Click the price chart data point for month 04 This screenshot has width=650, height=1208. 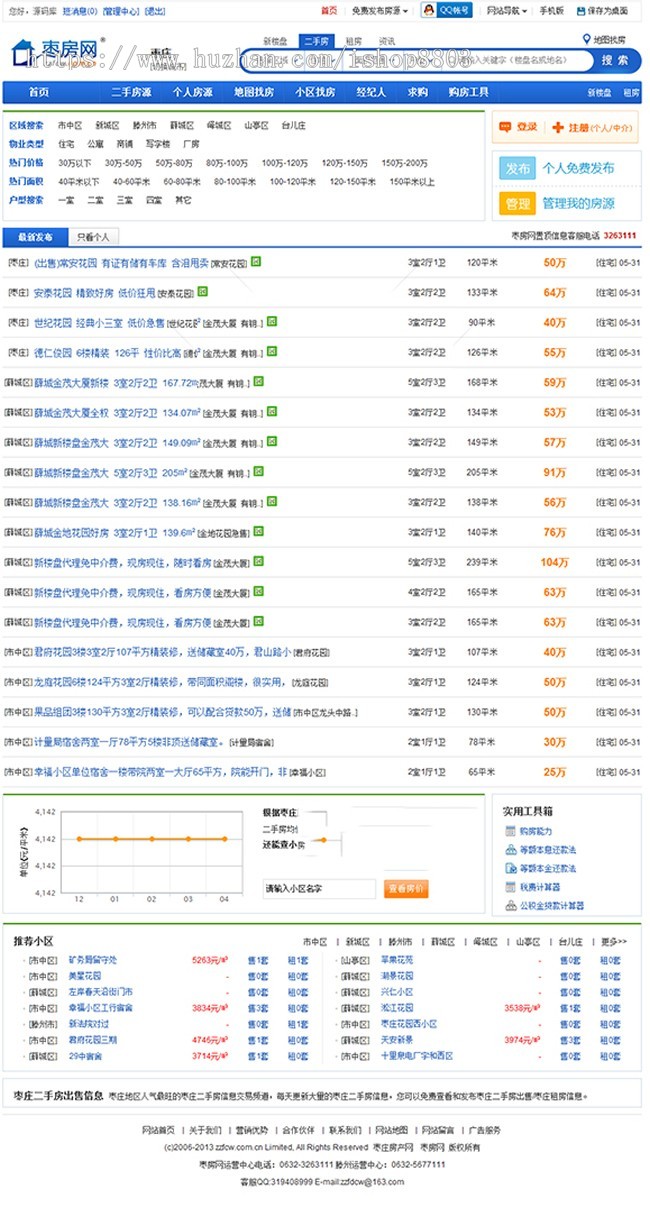224,839
